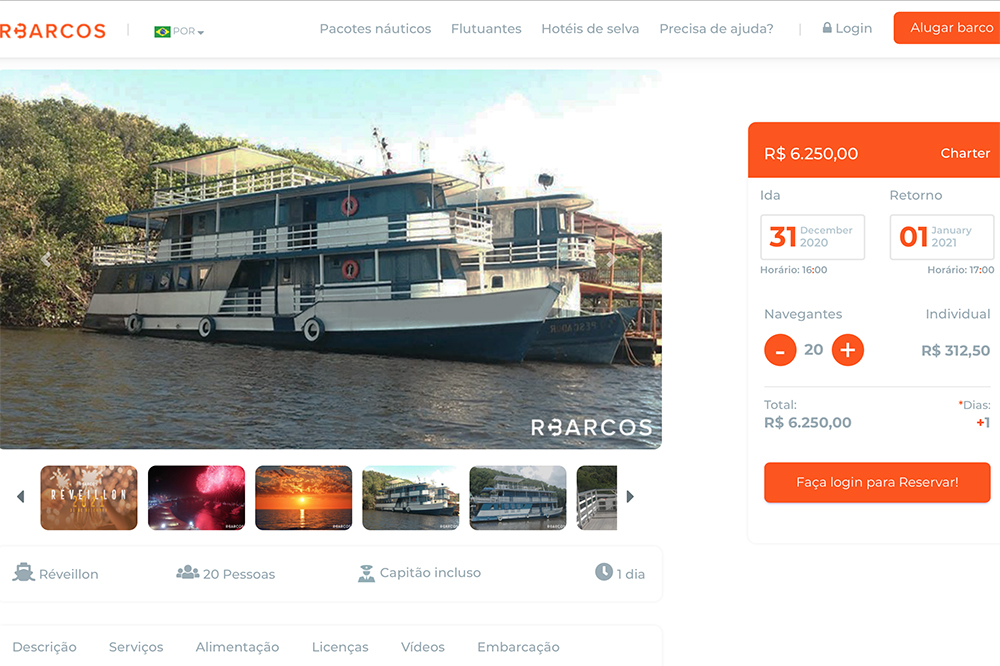The height and width of the screenshot is (666, 1000).
Task: Open the Retorno date picker, 01 January
Action: pyautogui.click(x=942, y=237)
